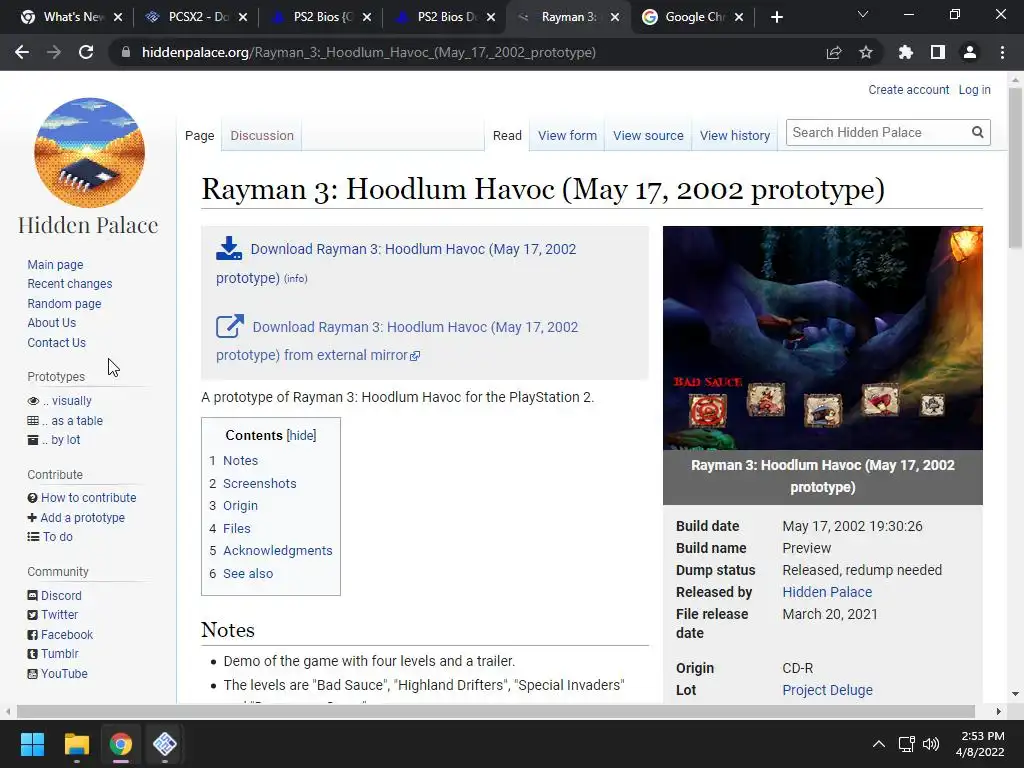1024x768 pixels.
Task: Open the Chrome three-dot menu
Action: click(x=1002, y=52)
